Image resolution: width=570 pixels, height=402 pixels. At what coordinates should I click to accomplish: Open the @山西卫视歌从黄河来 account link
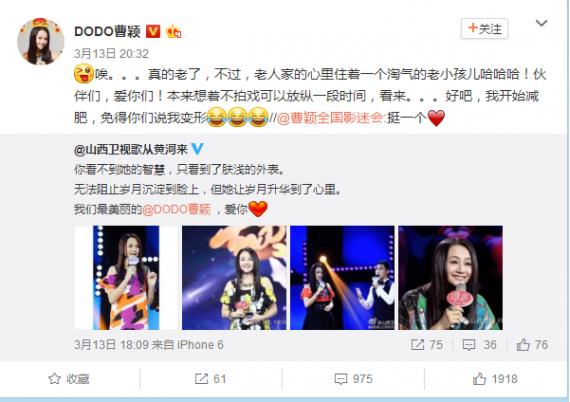tap(131, 149)
